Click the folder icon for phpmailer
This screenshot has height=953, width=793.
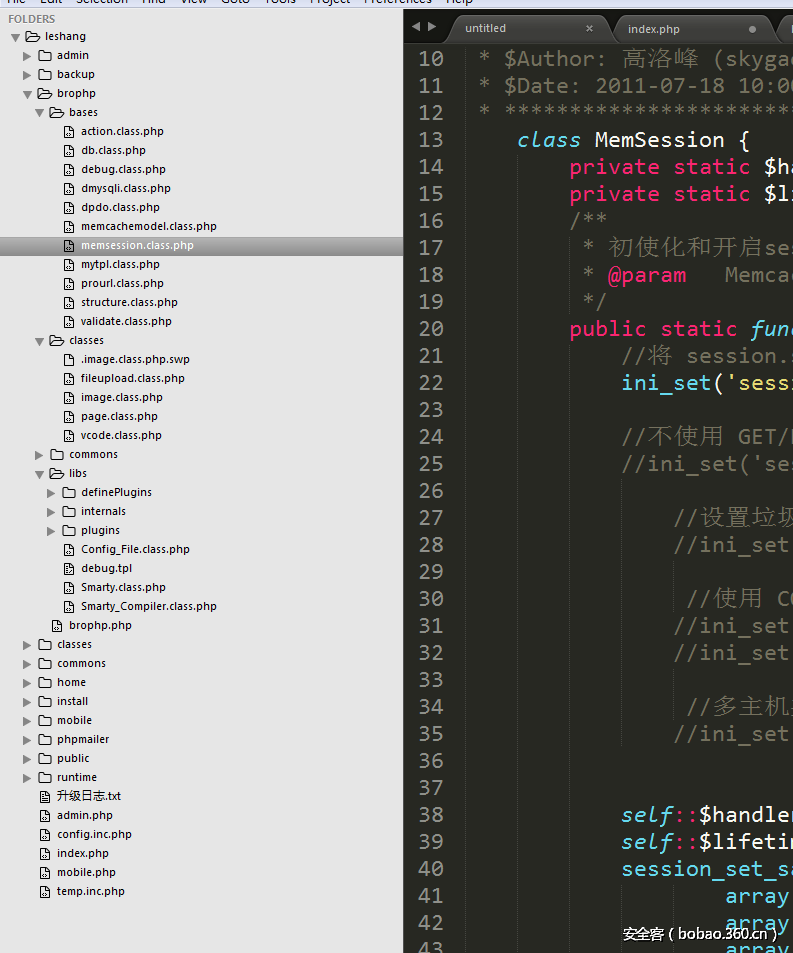point(46,740)
